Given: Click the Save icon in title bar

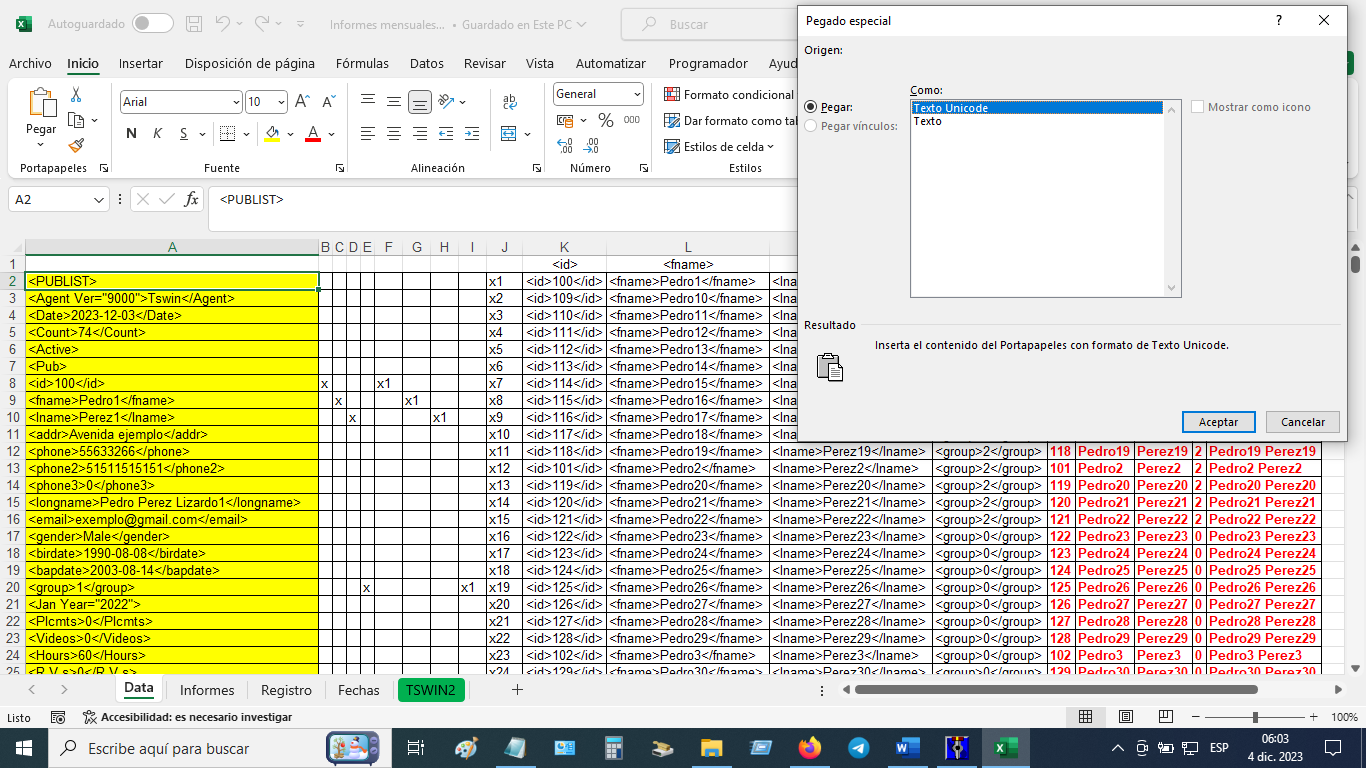Looking at the screenshot, I should pyautogui.click(x=194, y=23).
